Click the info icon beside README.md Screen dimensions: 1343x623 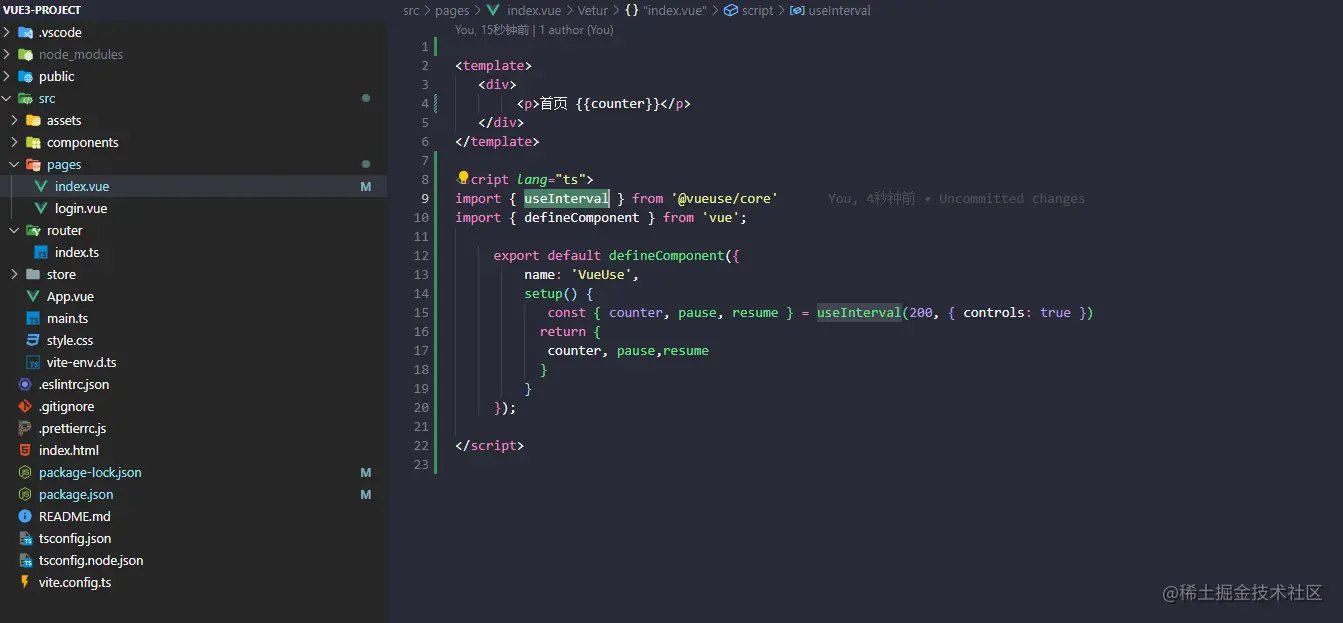[x=25, y=516]
